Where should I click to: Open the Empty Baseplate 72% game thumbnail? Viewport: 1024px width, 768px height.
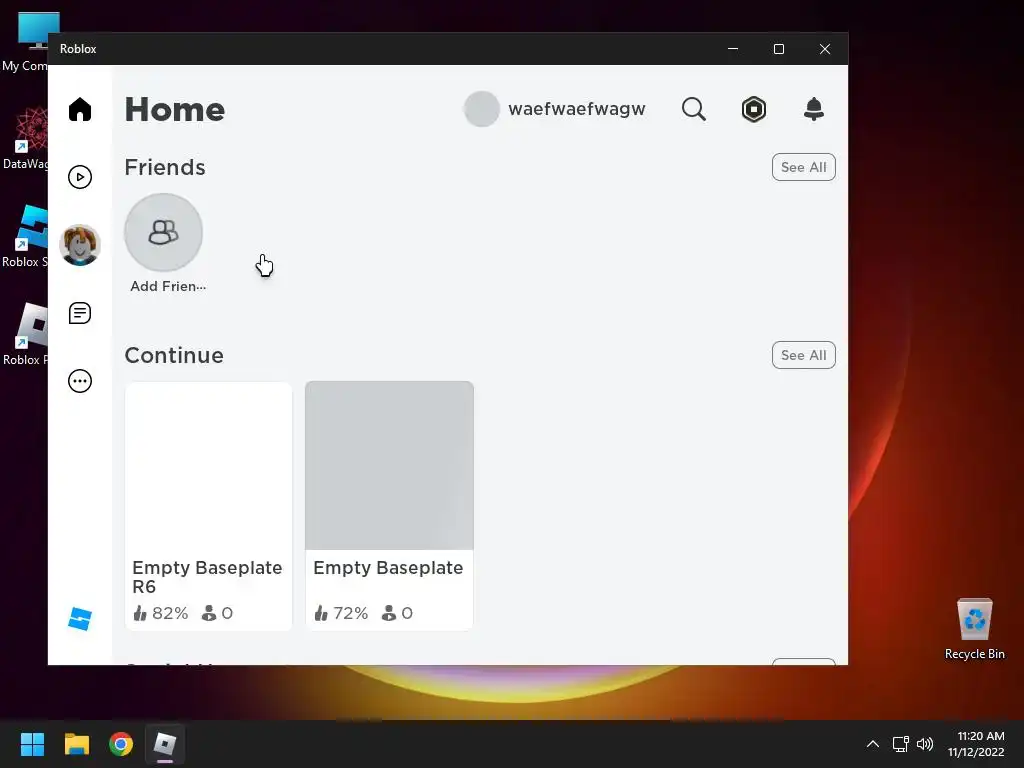[x=389, y=466]
